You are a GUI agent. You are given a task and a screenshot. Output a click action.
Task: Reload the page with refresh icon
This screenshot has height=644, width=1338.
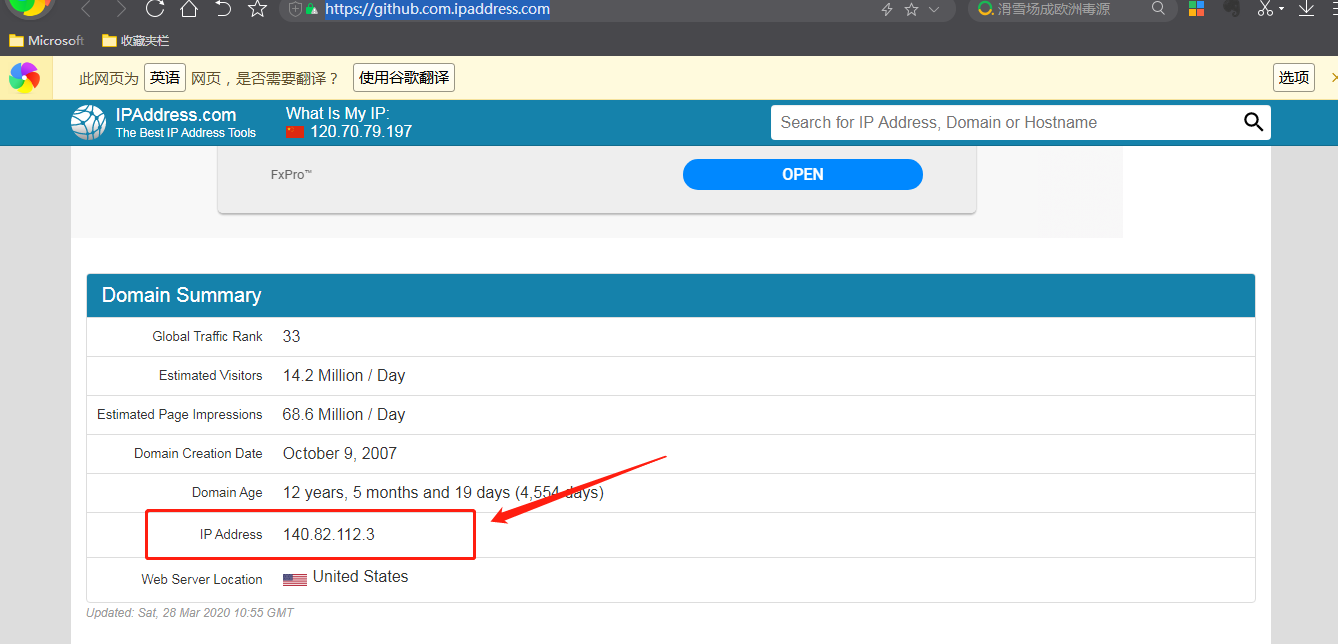tap(154, 9)
